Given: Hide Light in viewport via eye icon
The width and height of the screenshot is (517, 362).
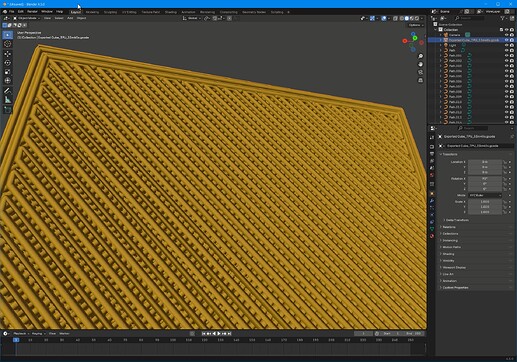Looking at the screenshot, I should pyautogui.click(x=506, y=45).
